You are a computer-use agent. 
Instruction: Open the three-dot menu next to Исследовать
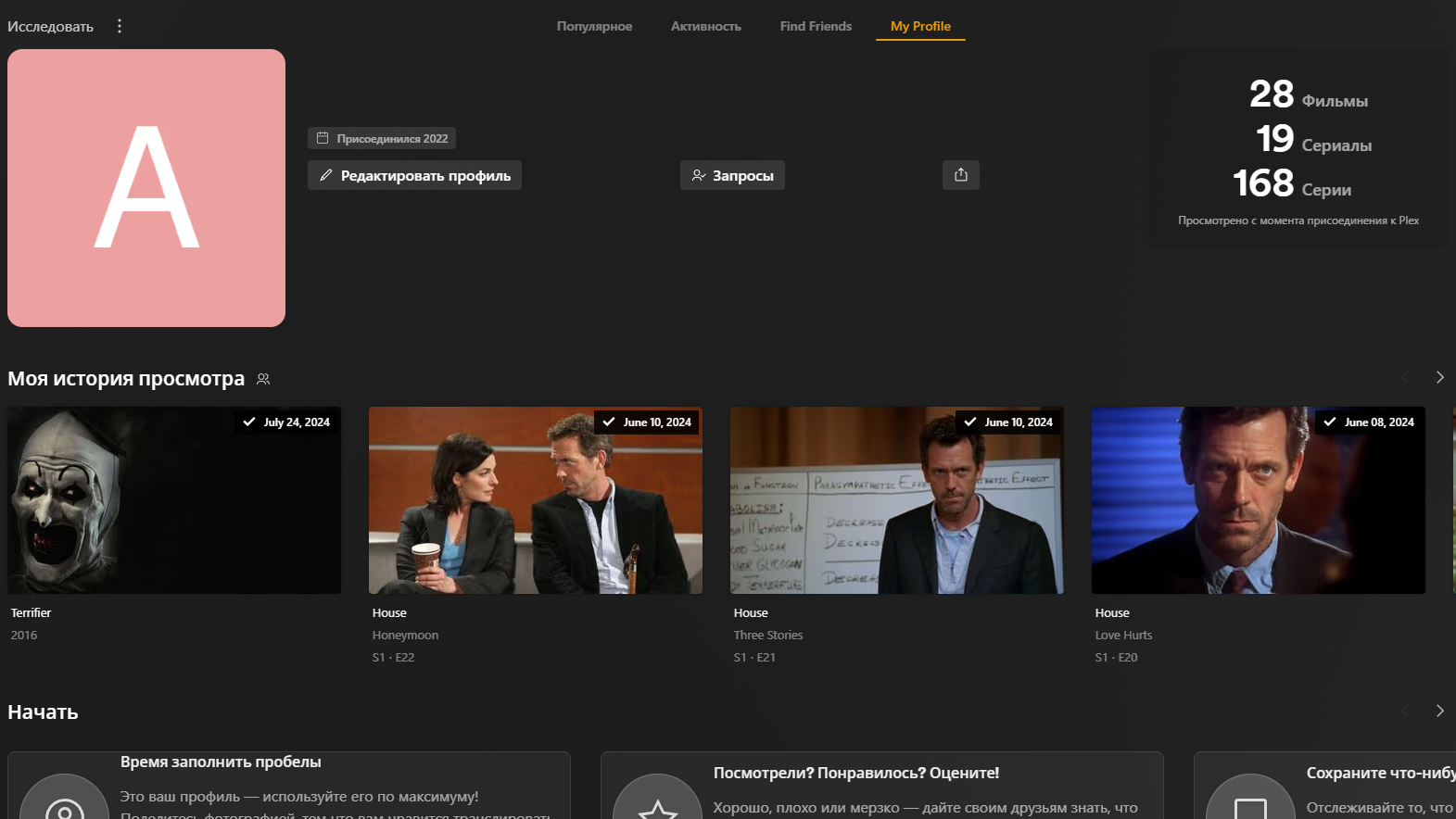[120, 26]
